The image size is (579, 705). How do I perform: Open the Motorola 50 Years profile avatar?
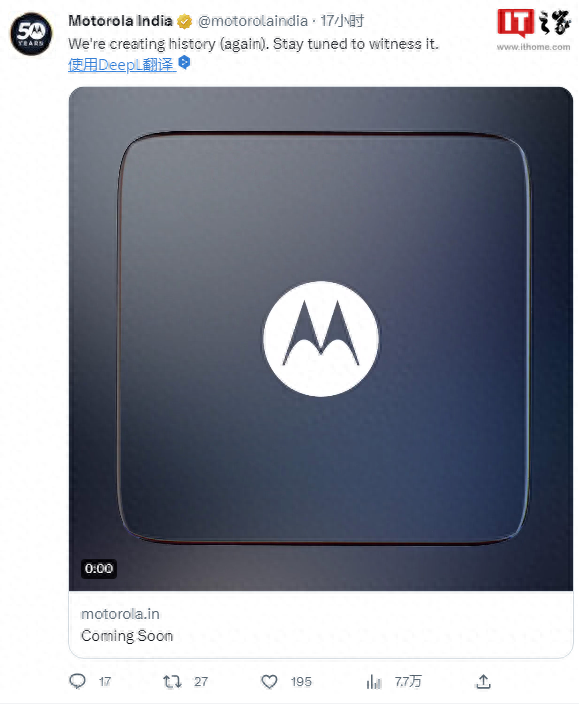pos(31,34)
